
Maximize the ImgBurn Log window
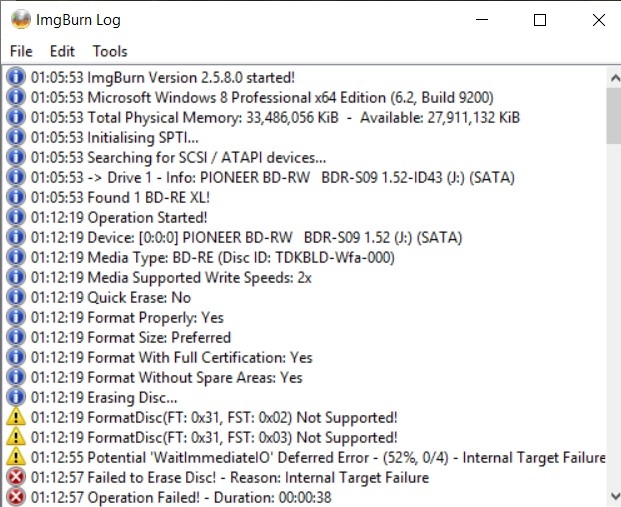[x=540, y=20]
